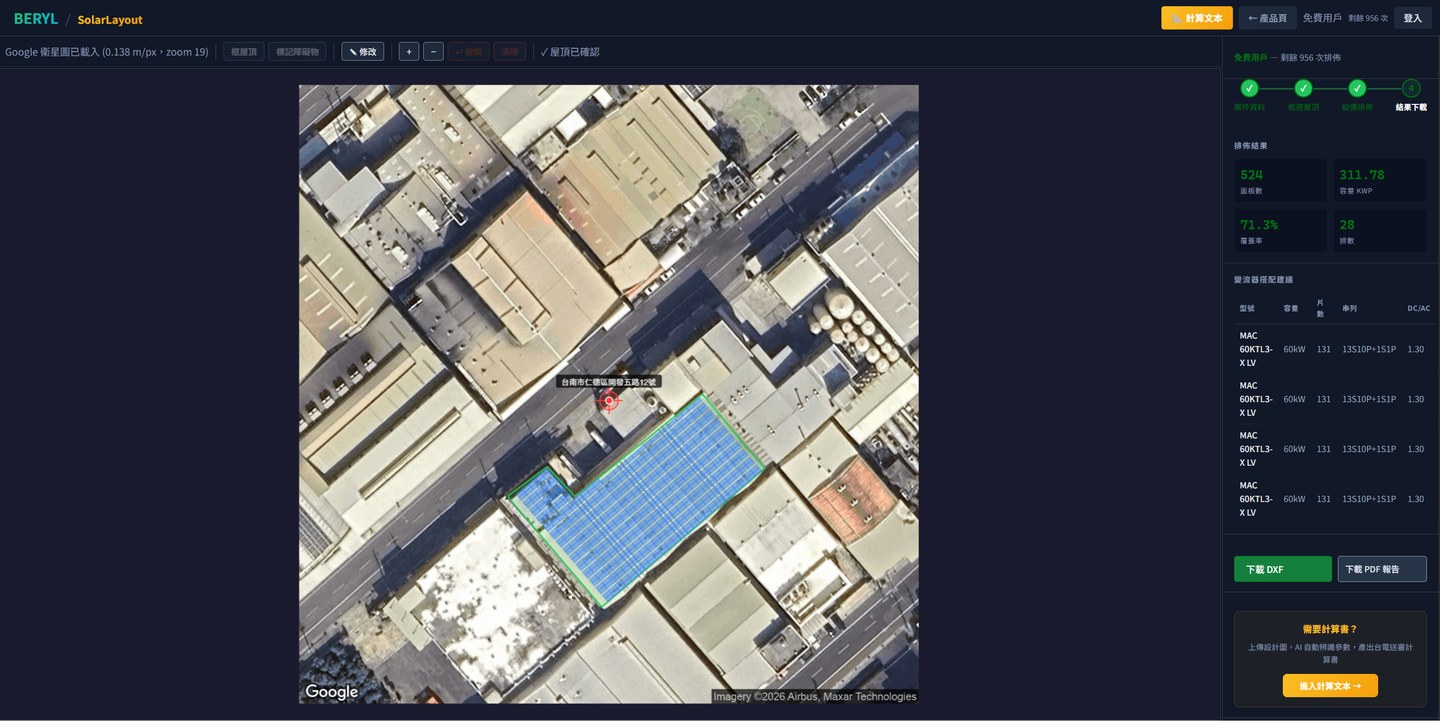
Task: Download the PDF report
Action: click(x=1382, y=569)
